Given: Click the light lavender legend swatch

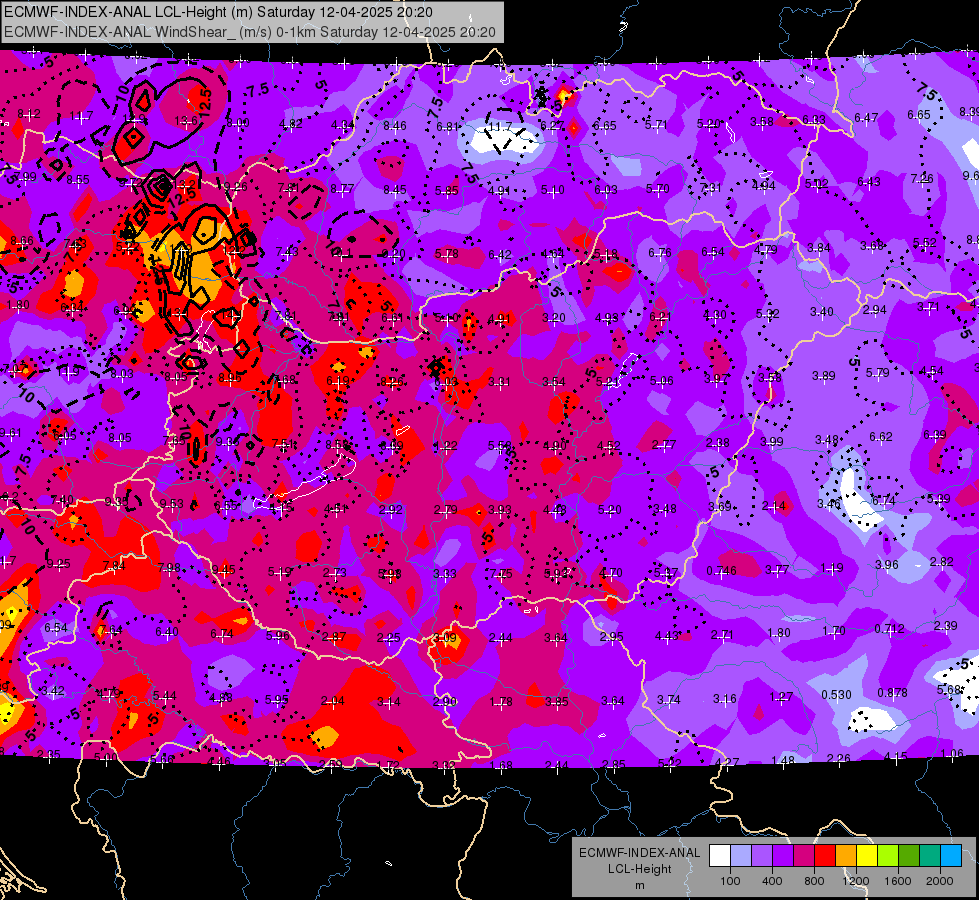Looking at the screenshot, I should click(741, 855).
